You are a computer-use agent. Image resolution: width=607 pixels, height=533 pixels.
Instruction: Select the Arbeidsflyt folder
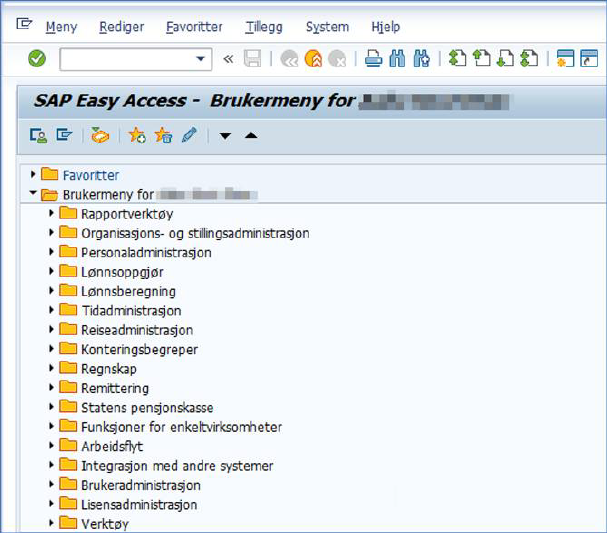(x=112, y=446)
